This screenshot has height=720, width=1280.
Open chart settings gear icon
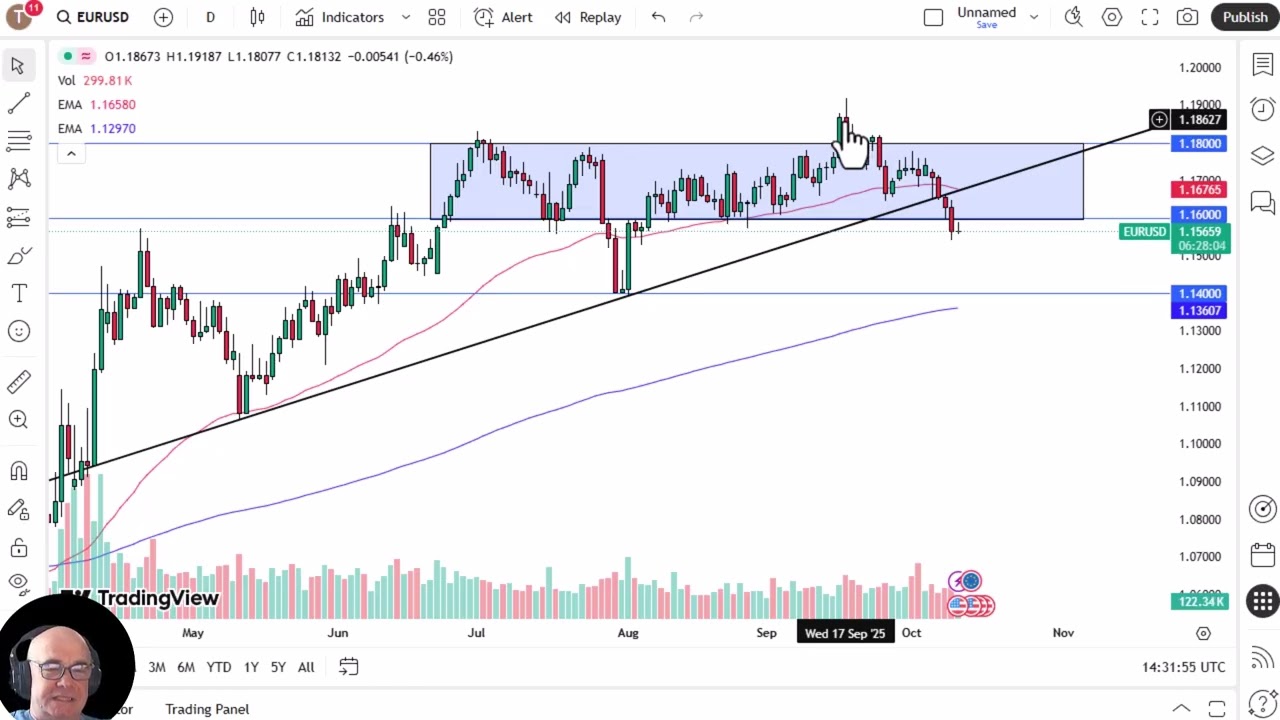(x=1112, y=17)
